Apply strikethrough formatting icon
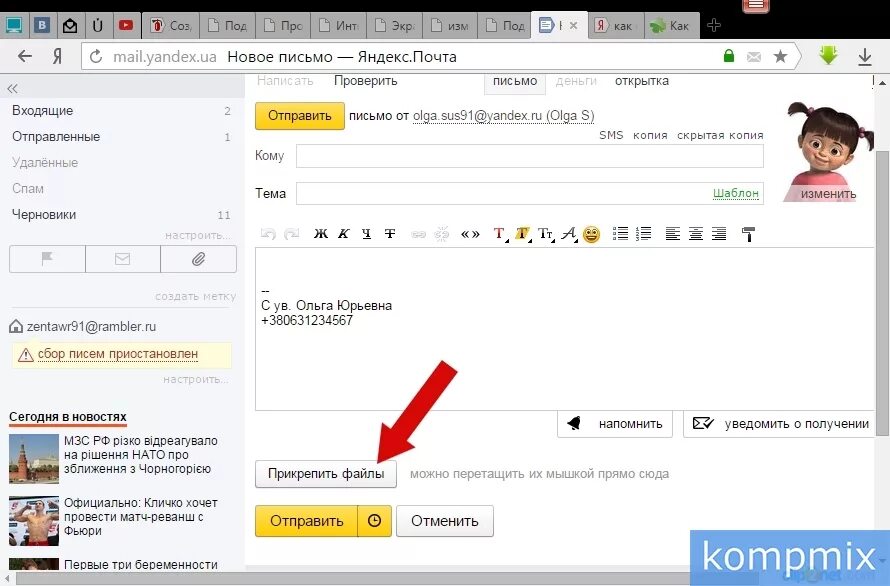The width and height of the screenshot is (890, 586). (x=390, y=233)
